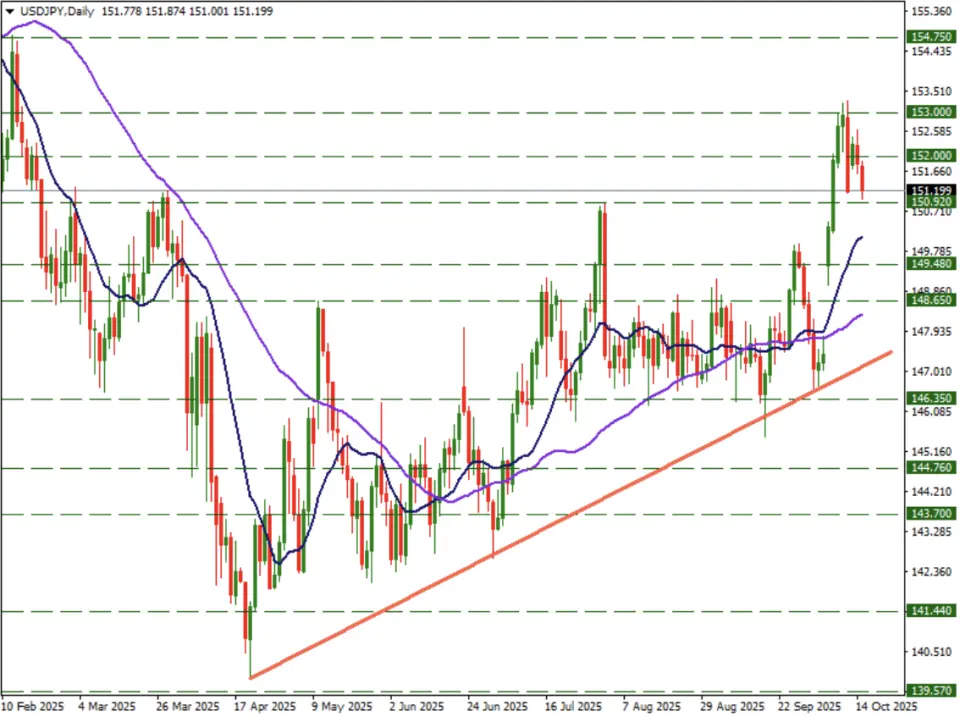Select the 141.440 level label
Viewport: 960px width, 716px height.
931,611
